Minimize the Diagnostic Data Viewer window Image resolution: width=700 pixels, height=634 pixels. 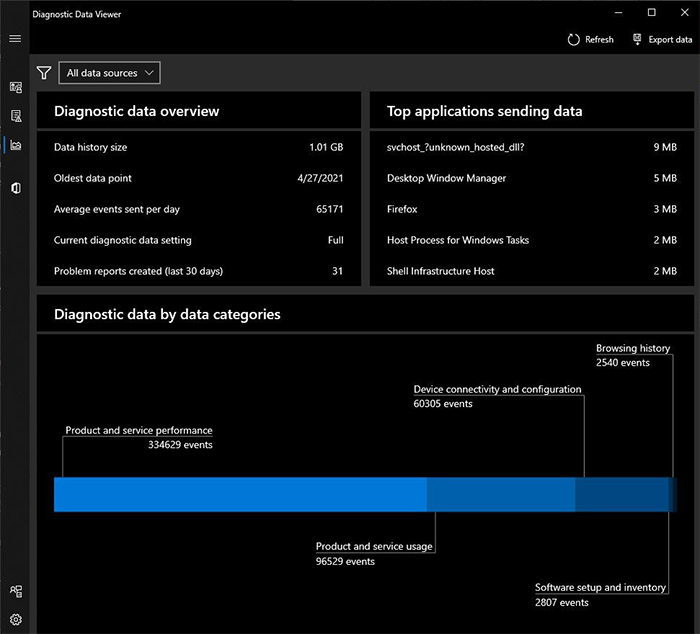point(618,13)
